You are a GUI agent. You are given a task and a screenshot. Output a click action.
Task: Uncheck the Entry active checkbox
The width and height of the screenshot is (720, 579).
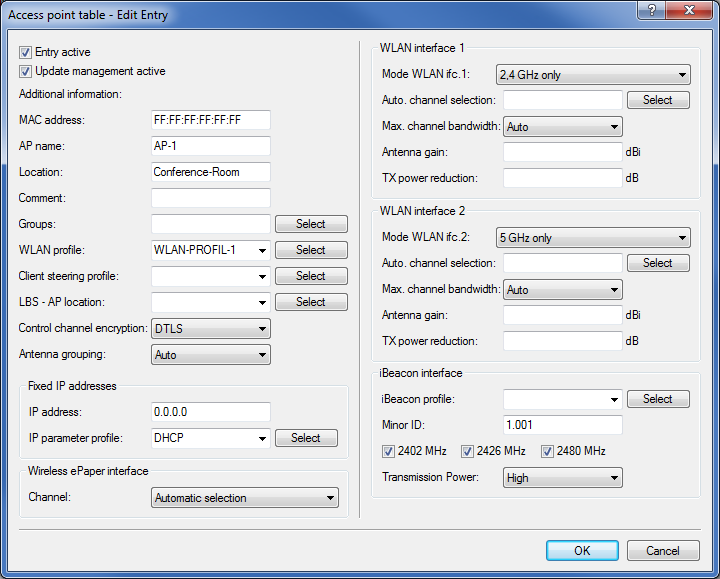pyautogui.click(x=26, y=52)
